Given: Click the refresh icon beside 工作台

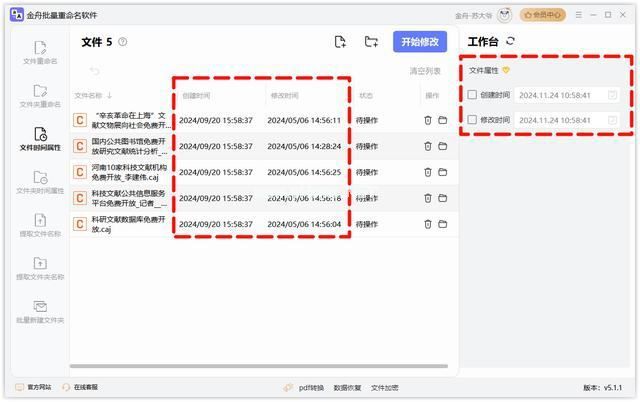Looking at the screenshot, I should (x=510, y=41).
